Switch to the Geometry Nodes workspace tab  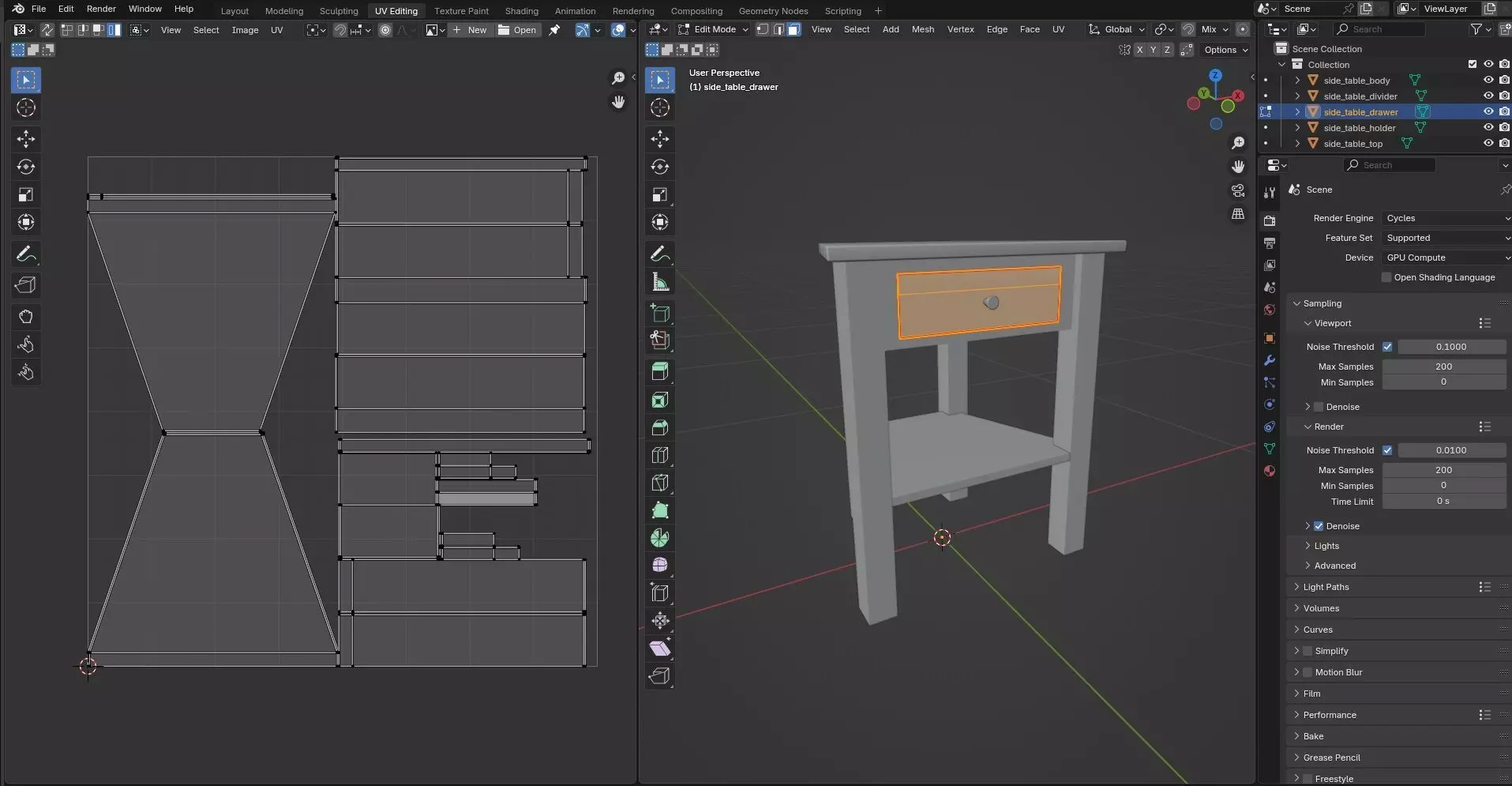point(773,11)
